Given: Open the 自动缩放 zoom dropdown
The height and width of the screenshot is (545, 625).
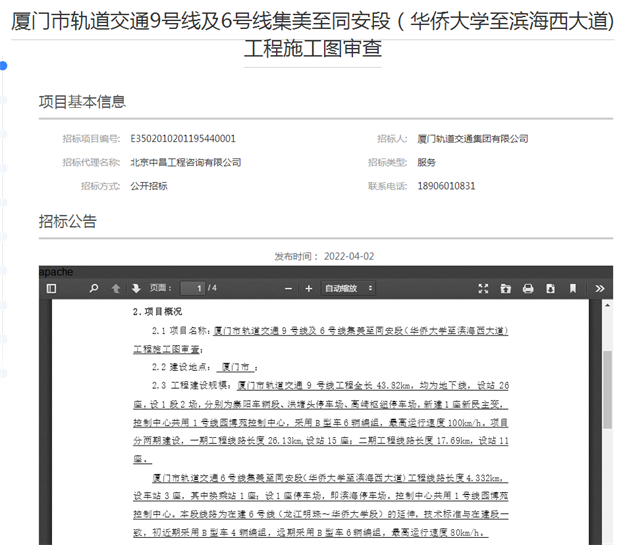Looking at the screenshot, I should coord(348,288).
